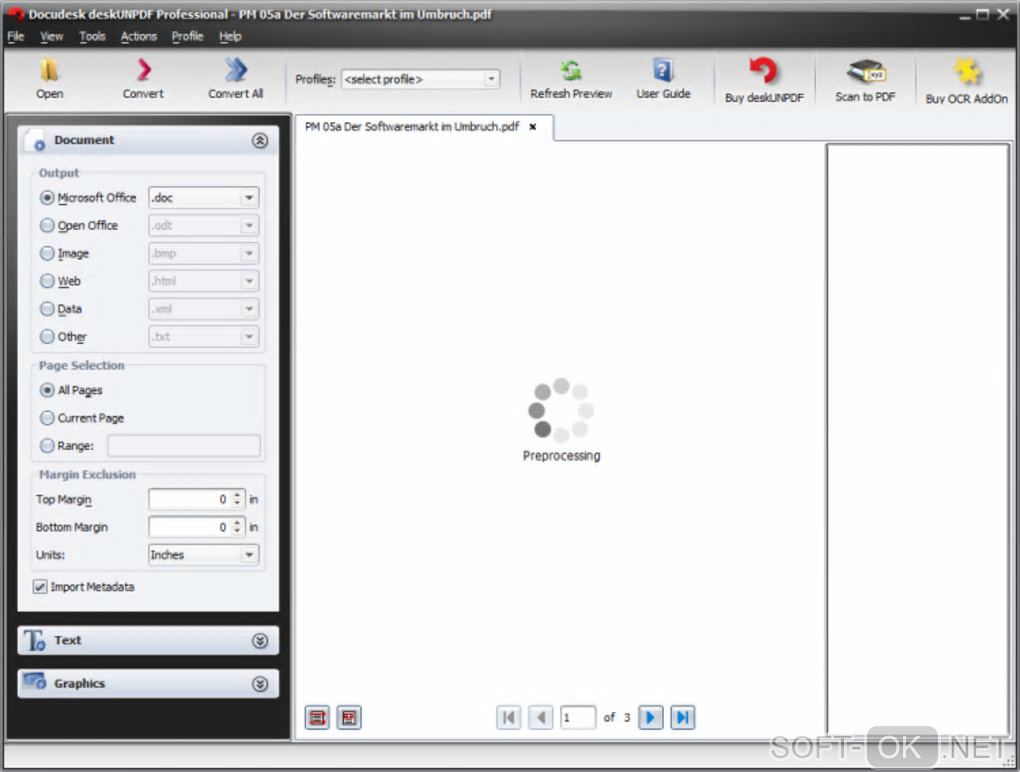Viewport: 1020px width, 772px height.
Task: Click the fit-page view icon below preview
Action: pyautogui.click(x=349, y=717)
